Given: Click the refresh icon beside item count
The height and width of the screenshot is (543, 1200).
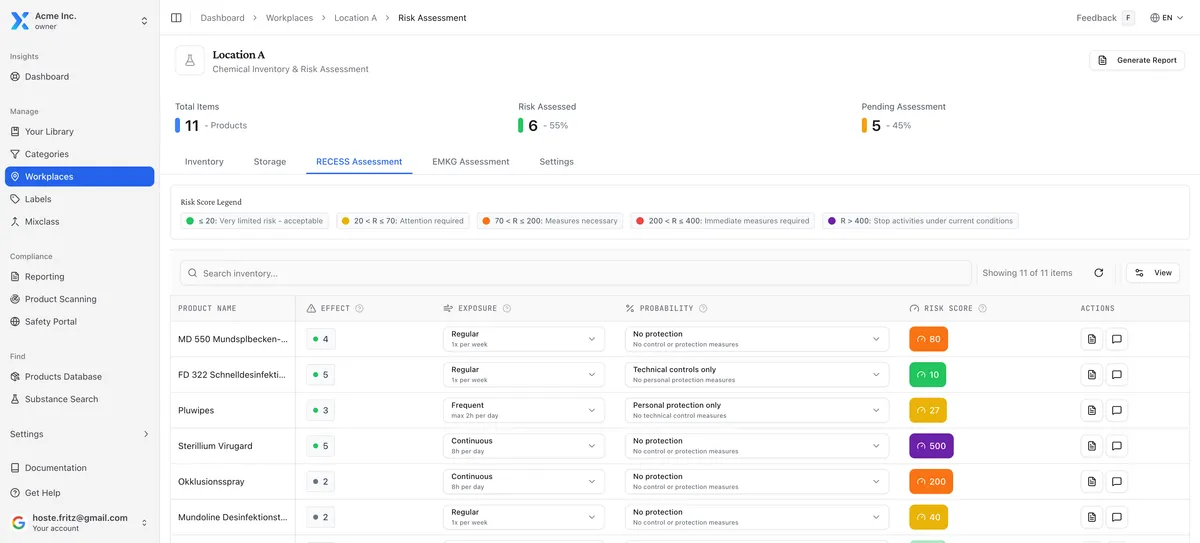Looking at the screenshot, I should pyautogui.click(x=1098, y=273).
